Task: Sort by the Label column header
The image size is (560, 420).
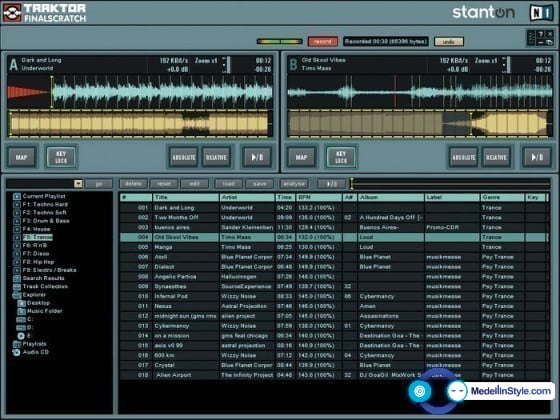Action: [x=452, y=198]
